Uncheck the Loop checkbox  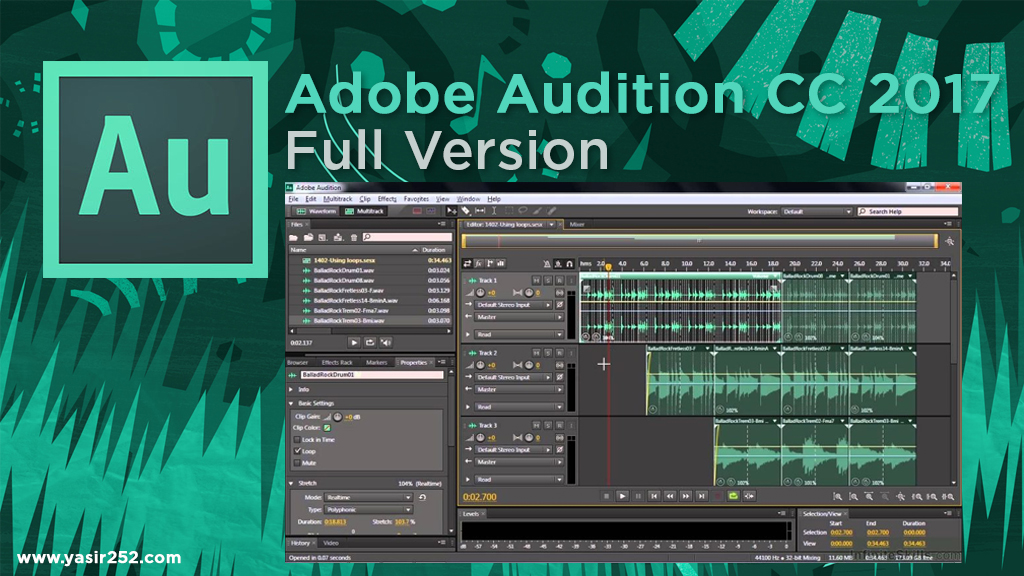click(x=297, y=451)
